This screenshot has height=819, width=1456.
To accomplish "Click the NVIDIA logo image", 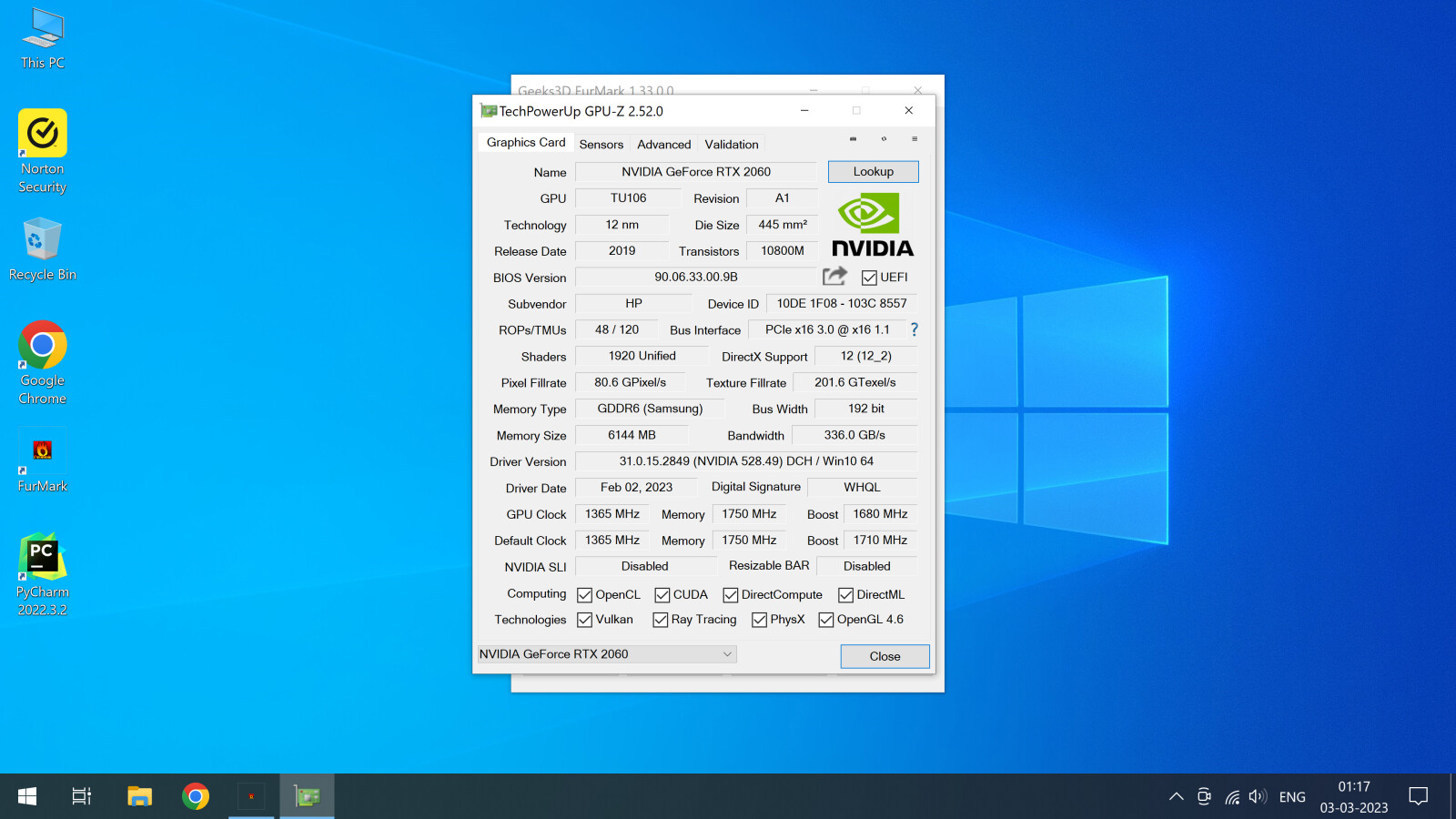I will coord(873,225).
